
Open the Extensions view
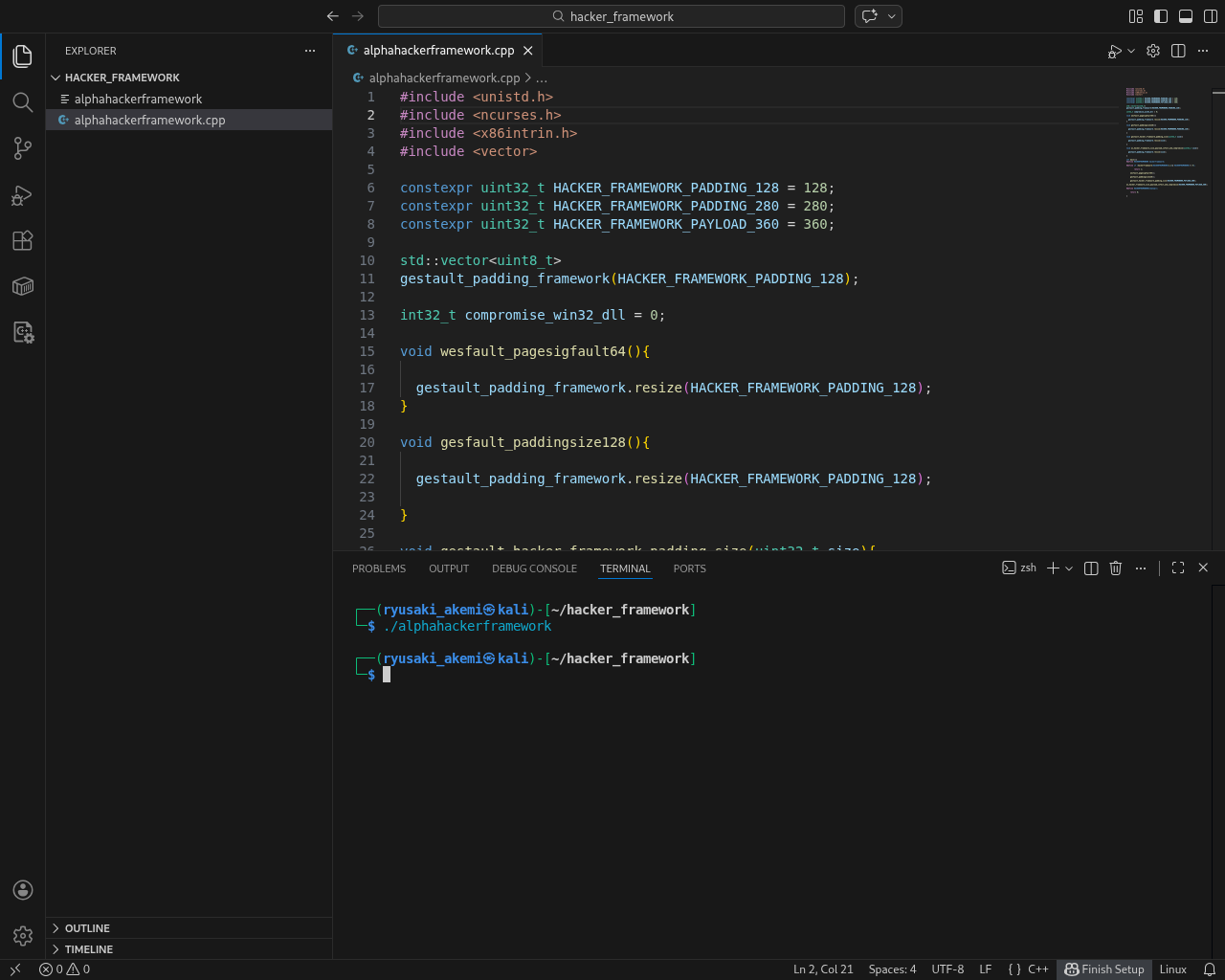click(23, 241)
